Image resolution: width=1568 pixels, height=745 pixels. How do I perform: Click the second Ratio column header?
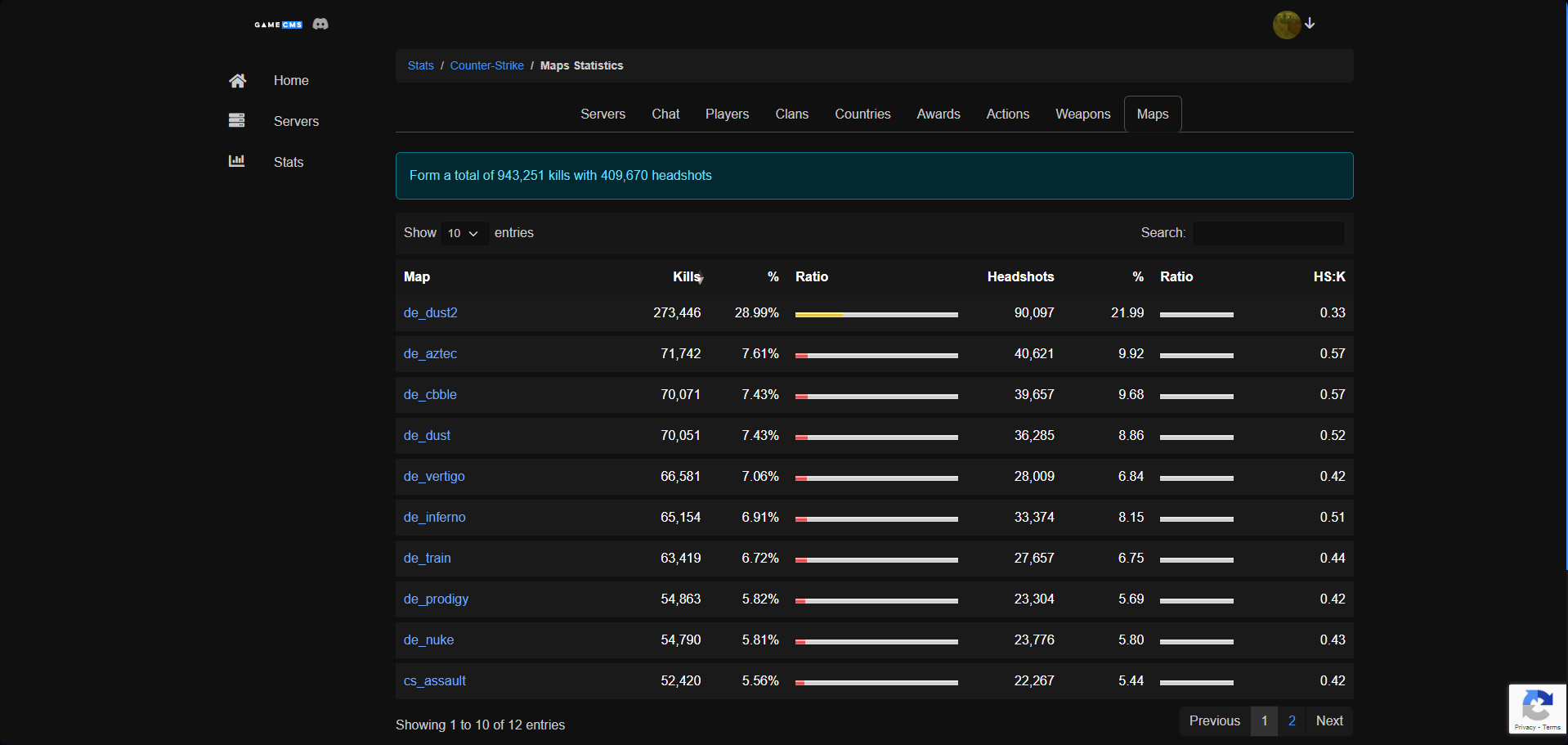1176,276
